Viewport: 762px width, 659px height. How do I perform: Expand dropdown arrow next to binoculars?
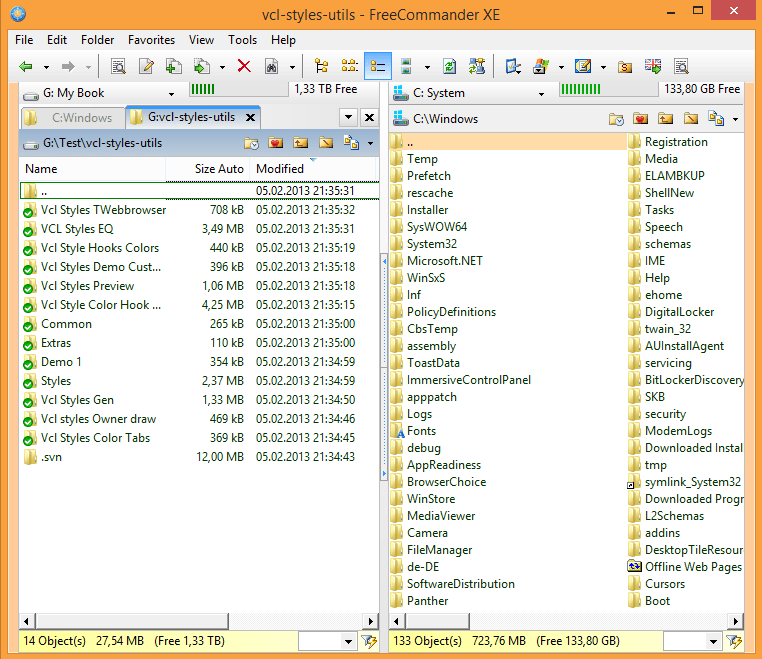(292, 67)
